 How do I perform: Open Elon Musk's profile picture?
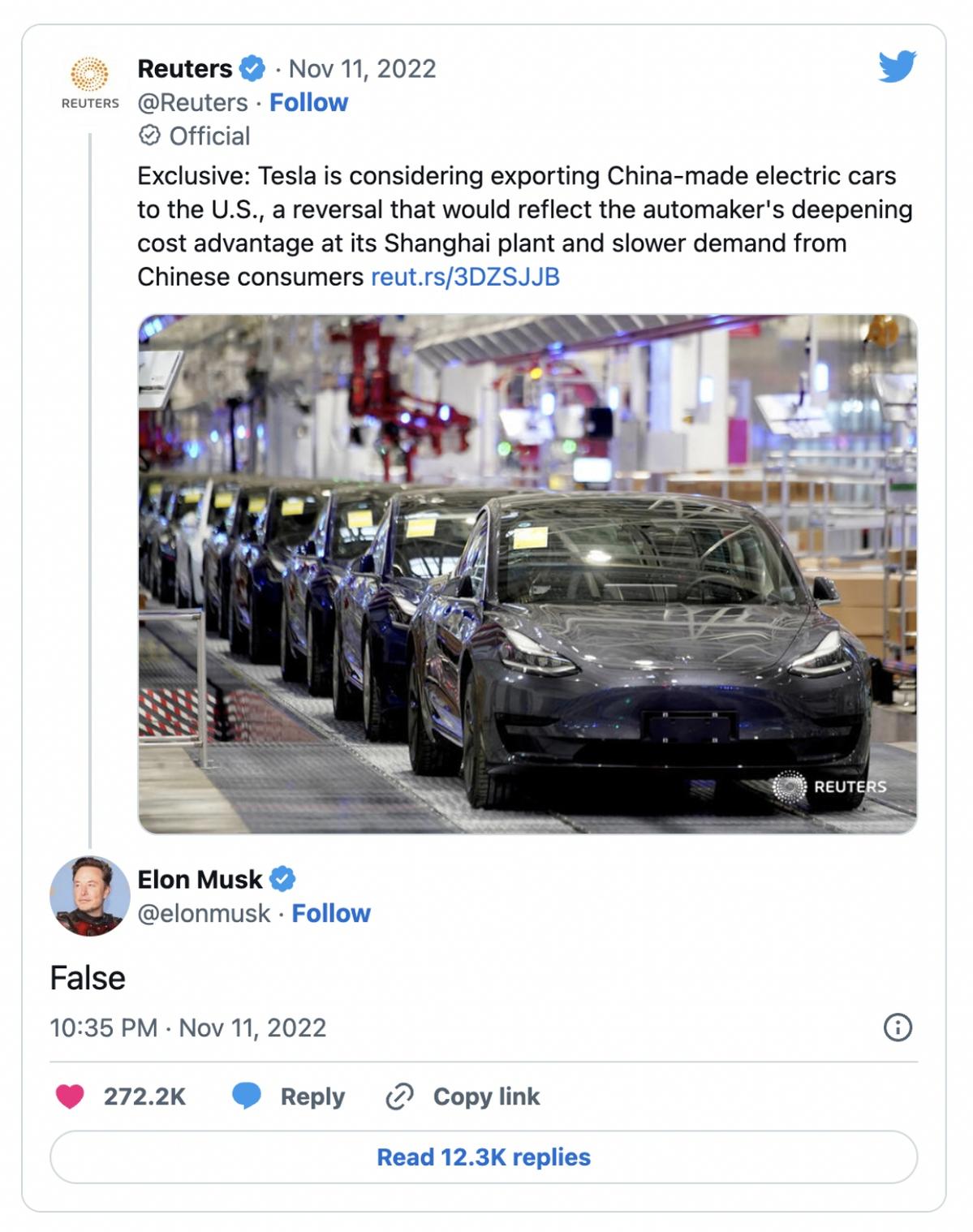(x=90, y=896)
